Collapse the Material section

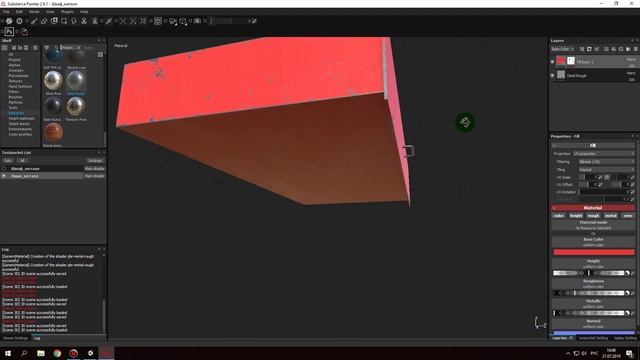(554, 208)
